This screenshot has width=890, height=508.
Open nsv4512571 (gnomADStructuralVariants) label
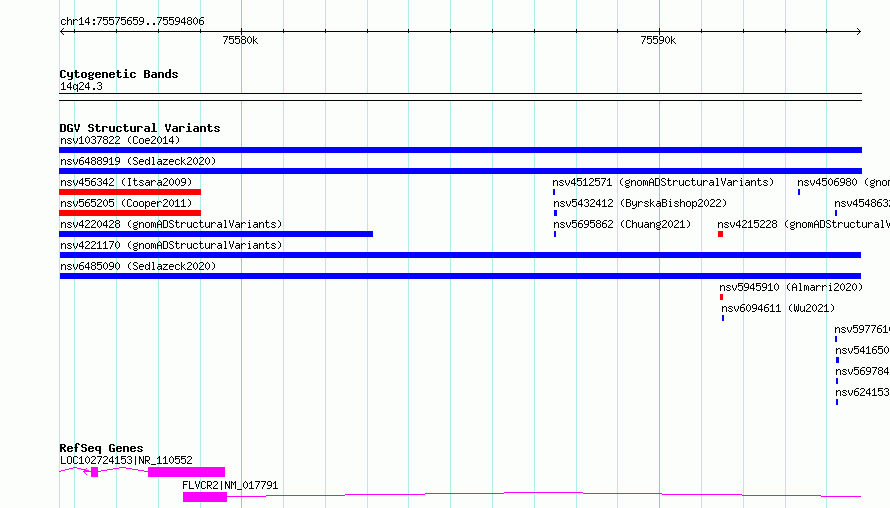pos(663,182)
